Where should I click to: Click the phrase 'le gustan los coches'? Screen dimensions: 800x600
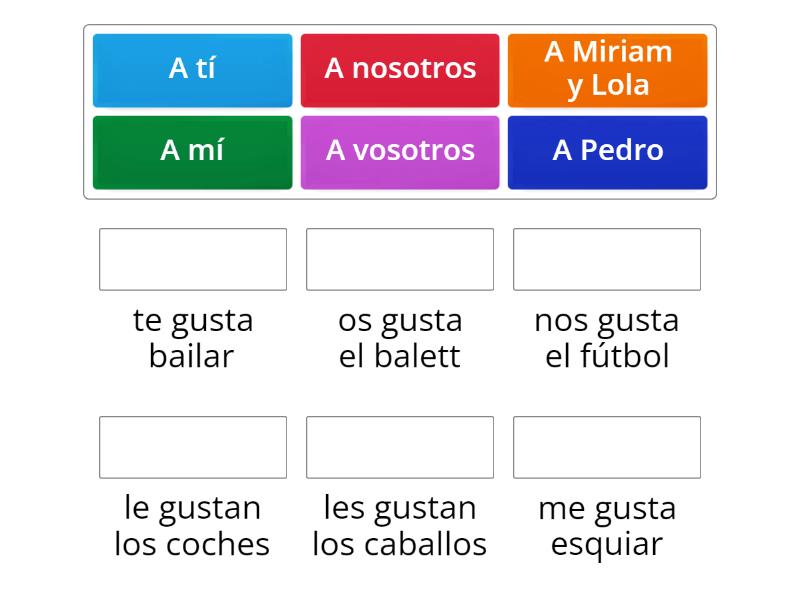pos(193,526)
